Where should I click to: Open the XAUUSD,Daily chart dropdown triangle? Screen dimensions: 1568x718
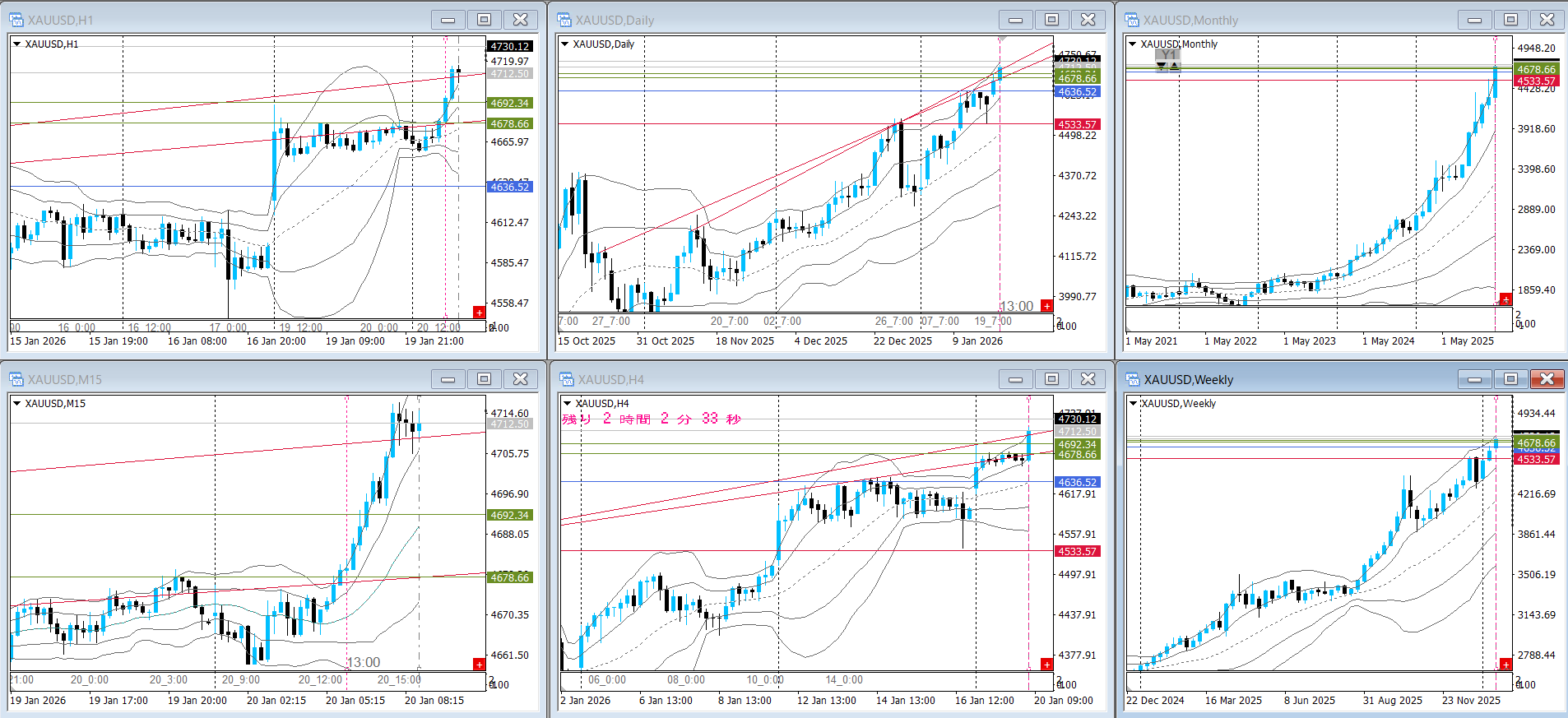click(x=565, y=44)
